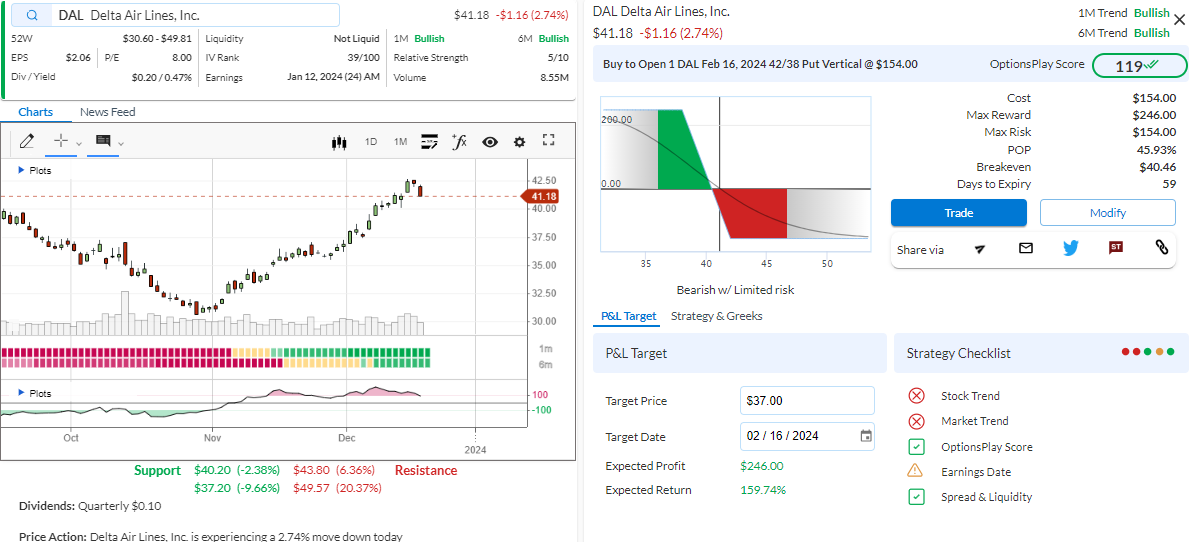Click the Earnings Date warning icon

(x=917, y=471)
